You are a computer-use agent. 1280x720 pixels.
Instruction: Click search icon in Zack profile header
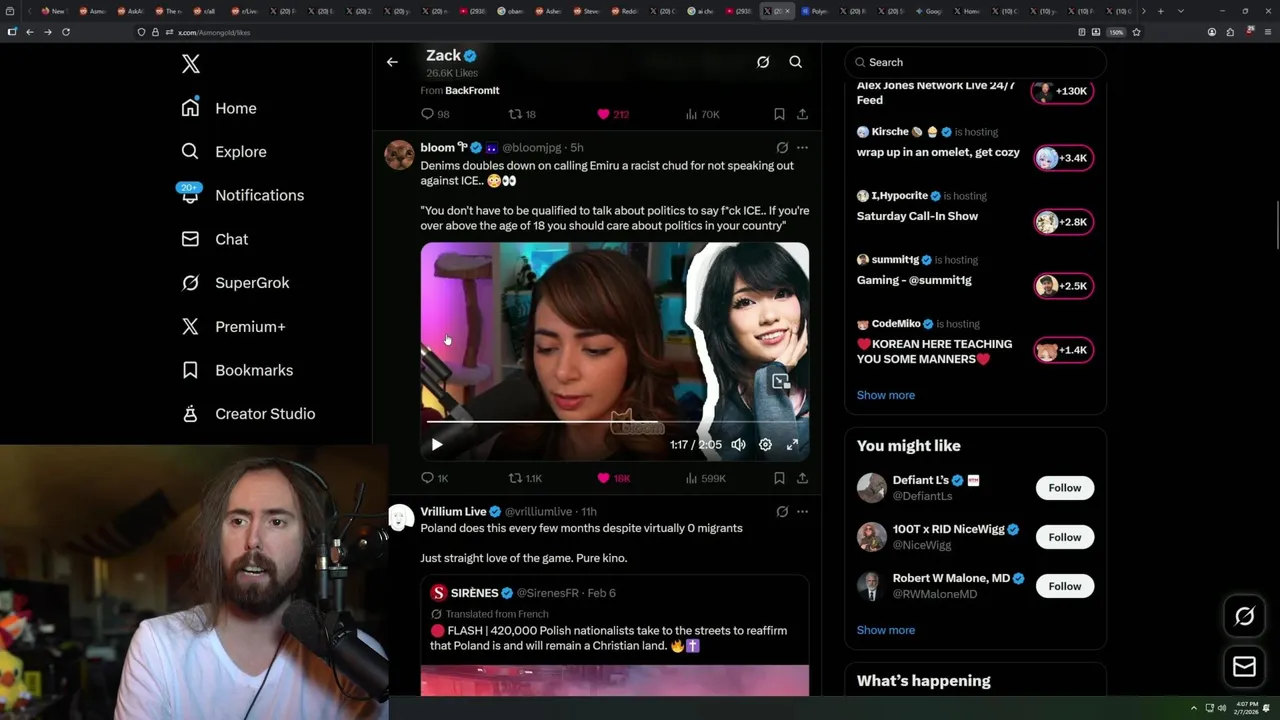click(x=796, y=62)
